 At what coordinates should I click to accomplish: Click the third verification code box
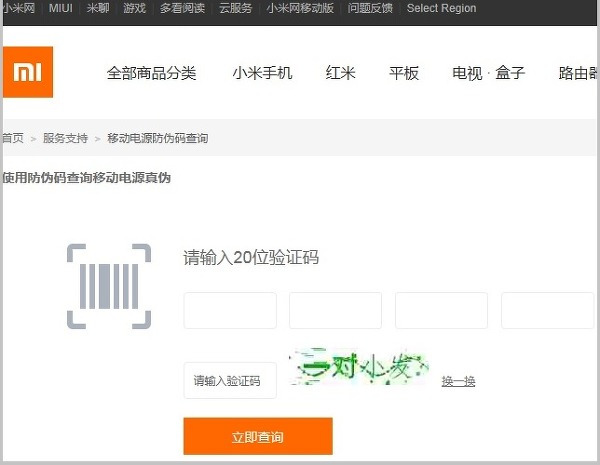(442, 310)
